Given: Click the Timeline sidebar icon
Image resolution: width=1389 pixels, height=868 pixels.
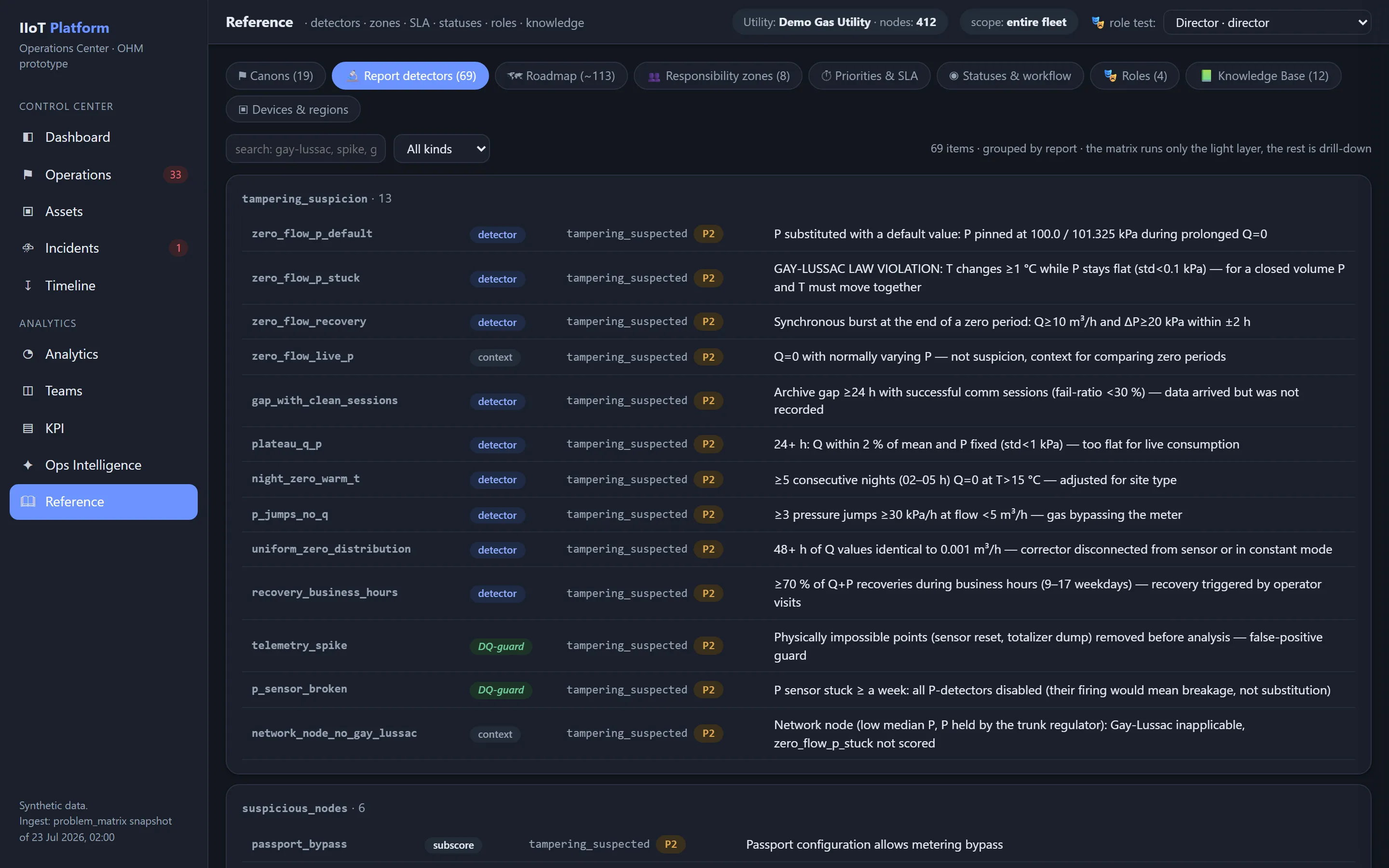Looking at the screenshot, I should pos(27,285).
